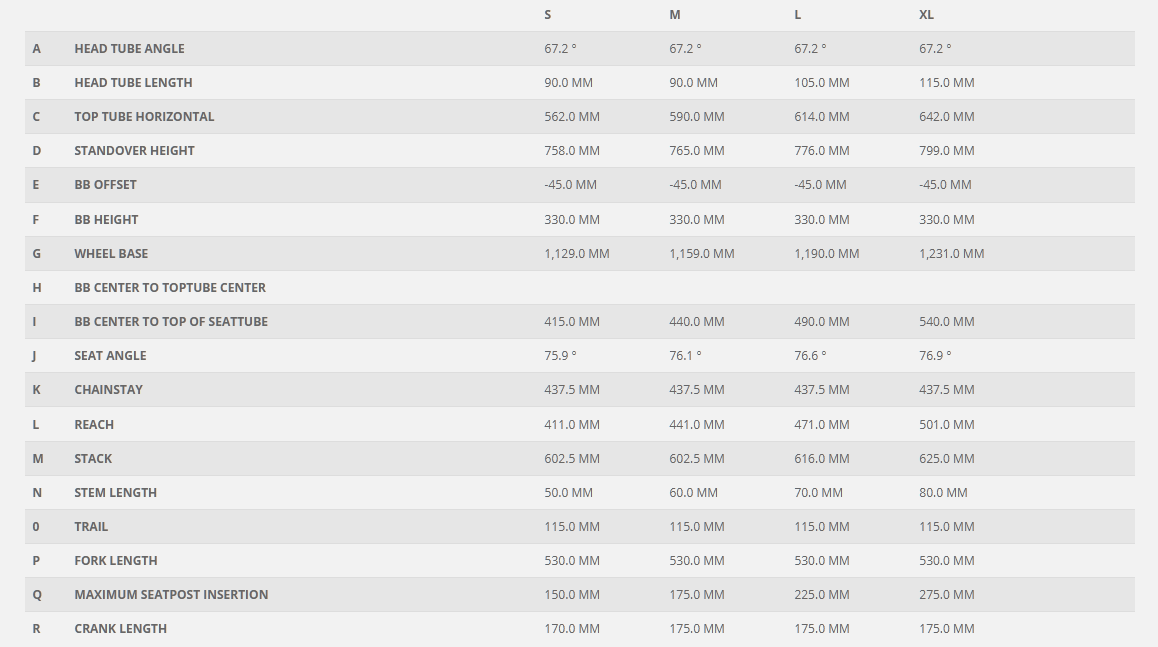Click the CHAINSTAY row label

(x=109, y=390)
